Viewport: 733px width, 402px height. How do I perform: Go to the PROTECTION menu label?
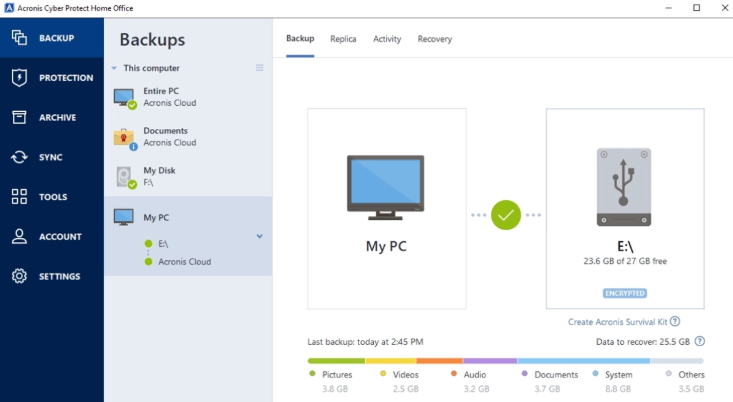click(66, 78)
